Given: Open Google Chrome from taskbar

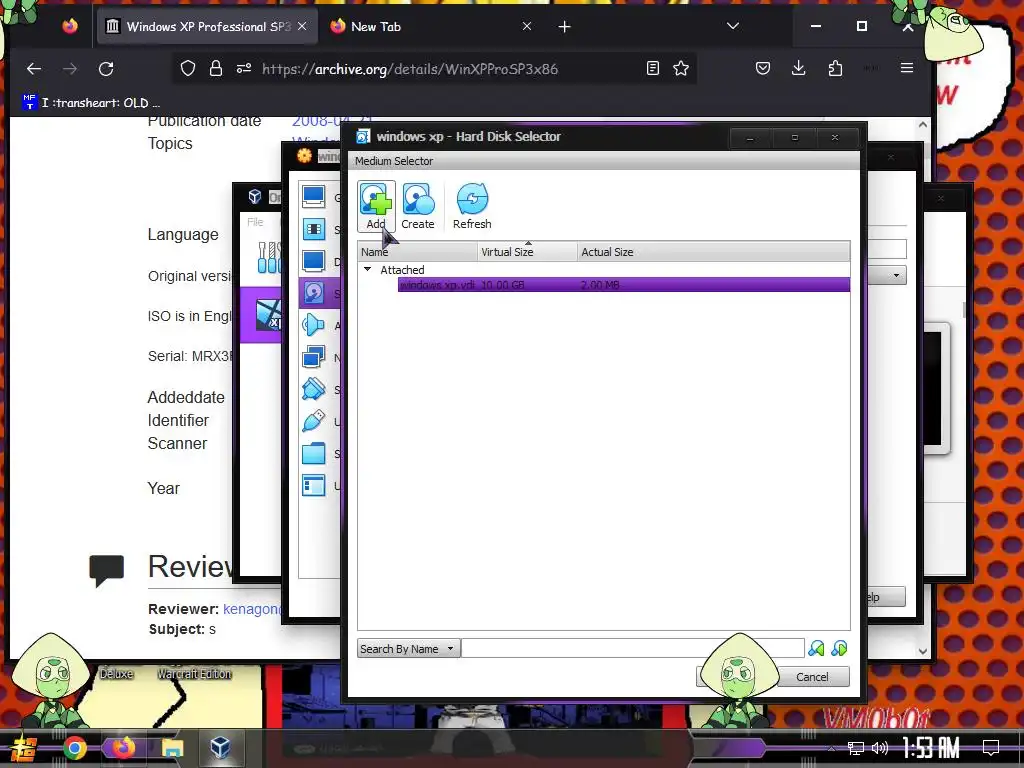Looking at the screenshot, I should point(74,748).
